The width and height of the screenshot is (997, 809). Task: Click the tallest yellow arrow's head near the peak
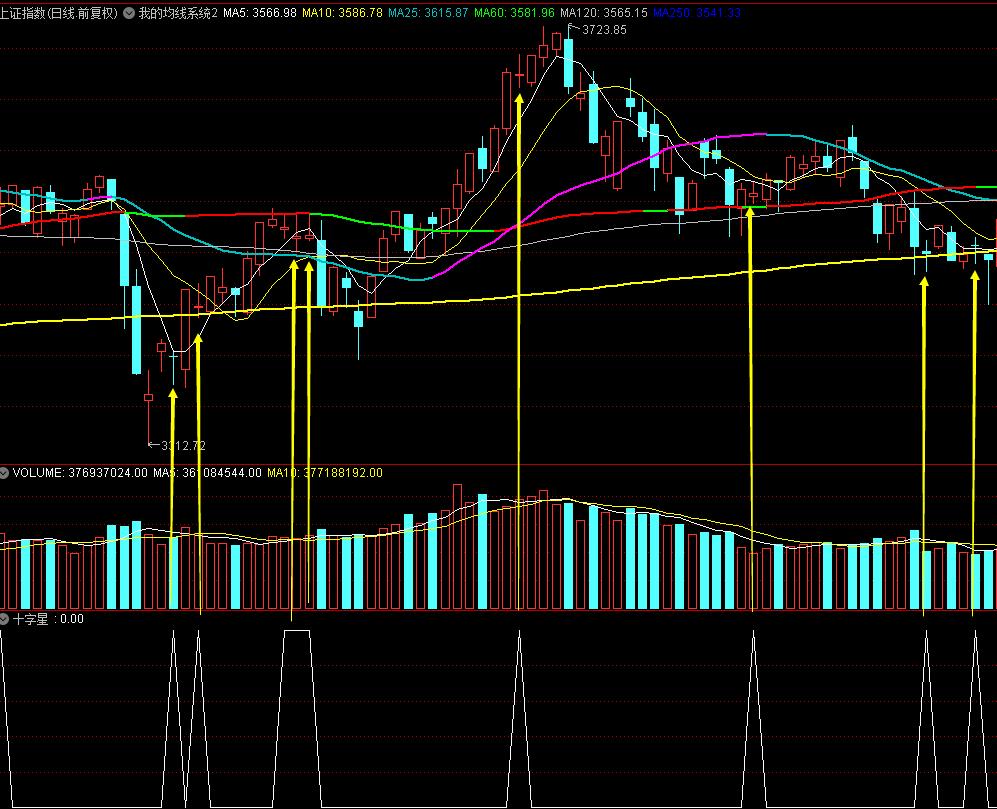518,99
